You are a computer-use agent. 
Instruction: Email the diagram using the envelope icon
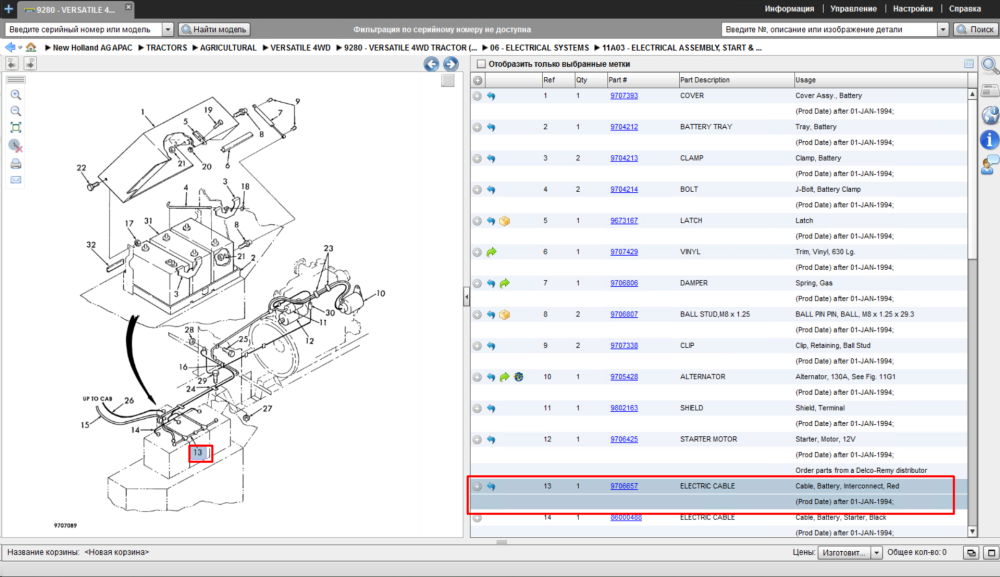point(16,180)
